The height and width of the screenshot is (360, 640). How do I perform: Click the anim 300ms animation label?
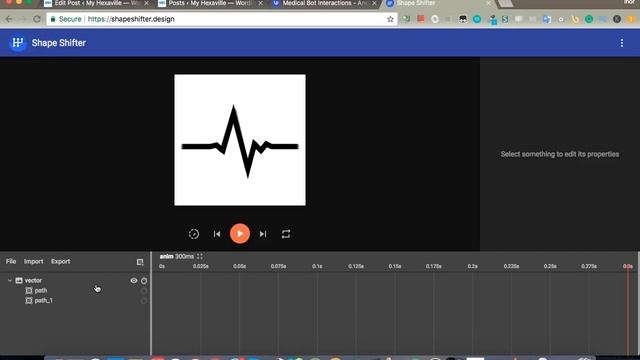(x=177, y=256)
